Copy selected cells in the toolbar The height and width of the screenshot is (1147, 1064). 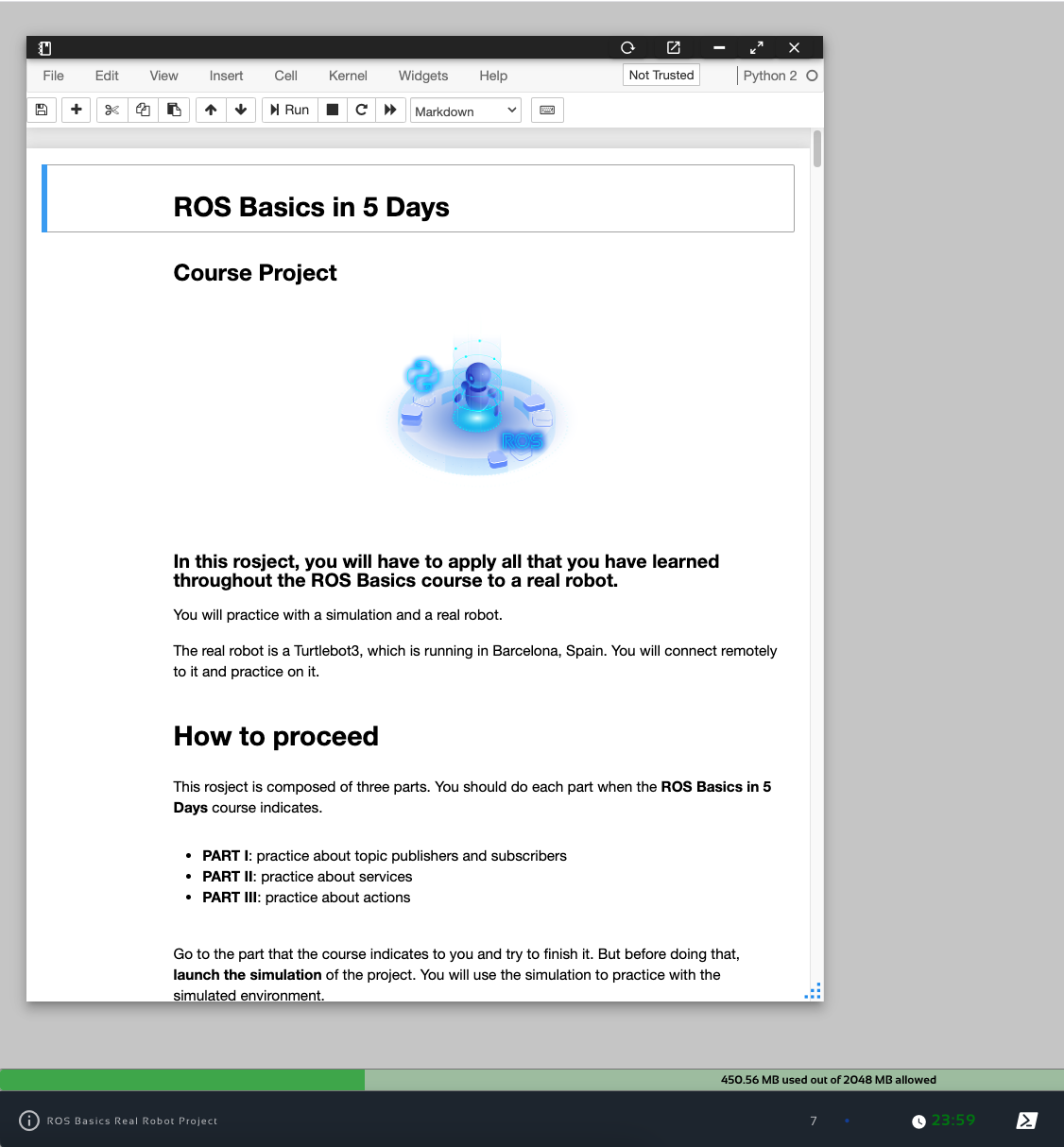(143, 111)
